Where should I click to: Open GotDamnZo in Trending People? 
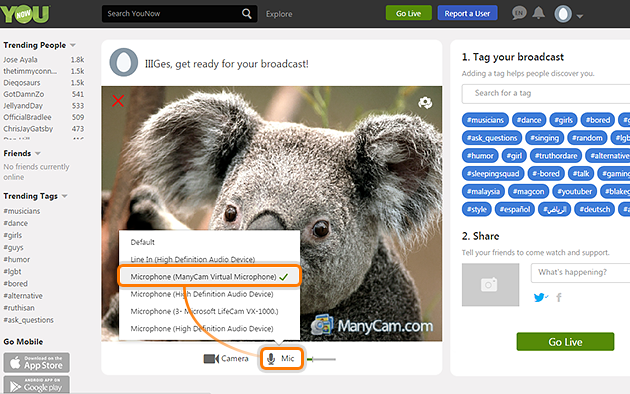coord(24,94)
